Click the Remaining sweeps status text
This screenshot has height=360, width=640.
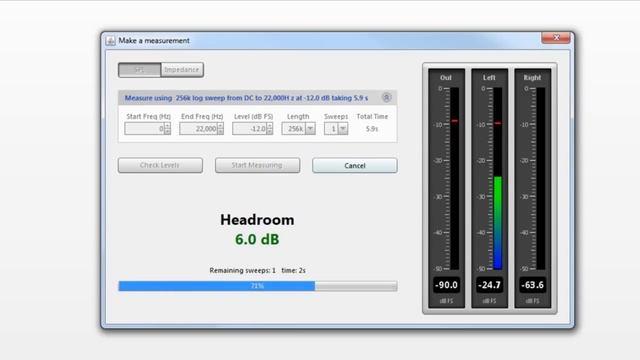257,270
